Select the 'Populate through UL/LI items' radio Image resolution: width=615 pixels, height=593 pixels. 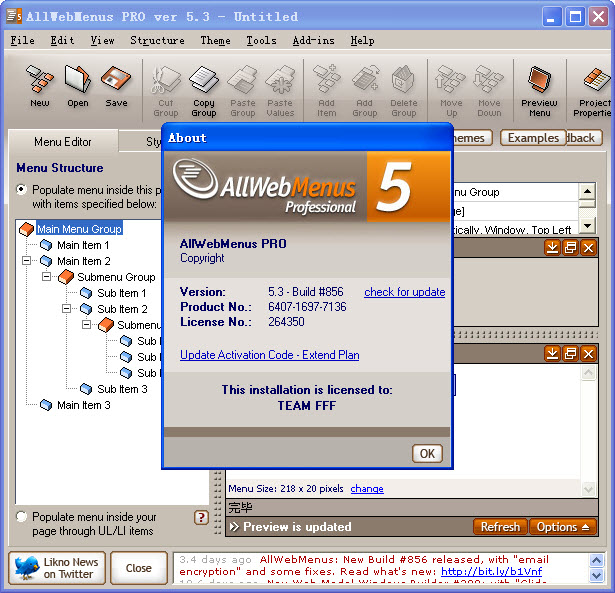[22, 517]
